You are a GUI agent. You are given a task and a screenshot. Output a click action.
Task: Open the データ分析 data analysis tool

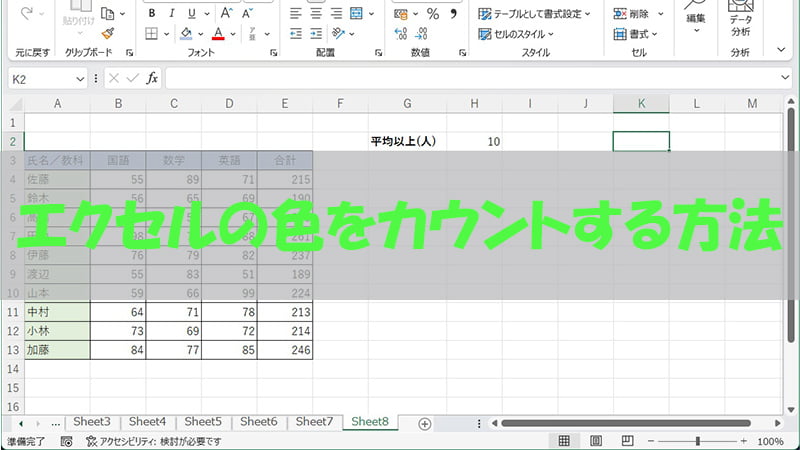coord(740,25)
